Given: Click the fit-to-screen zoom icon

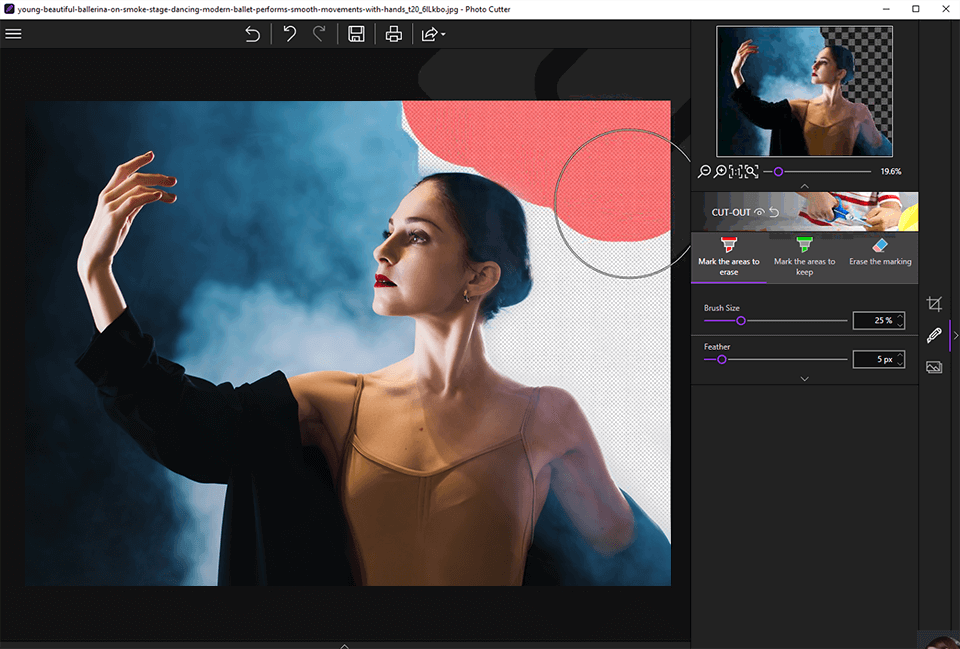Looking at the screenshot, I should 751,172.
